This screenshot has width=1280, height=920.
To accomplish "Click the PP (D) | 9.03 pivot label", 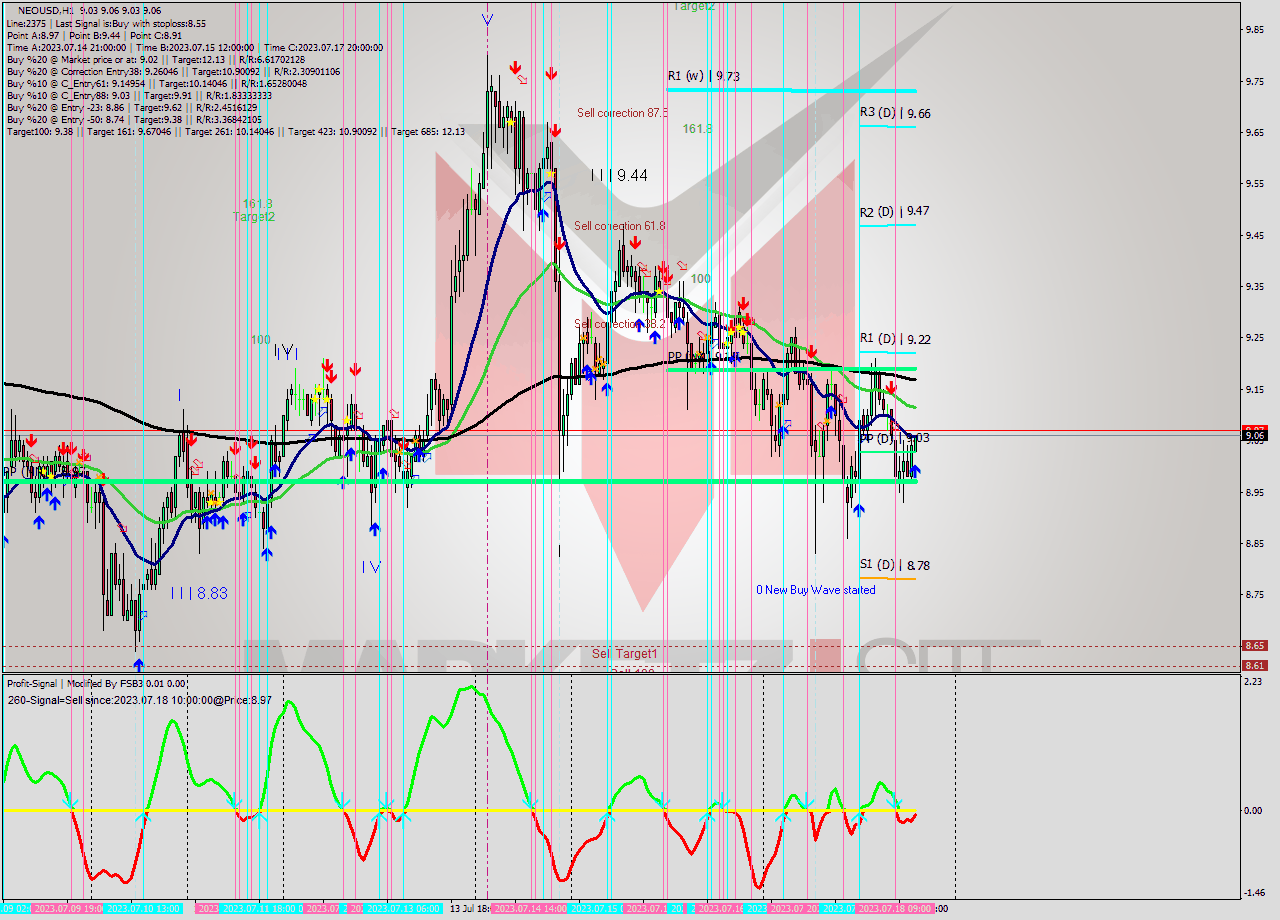I will [895, 439].
